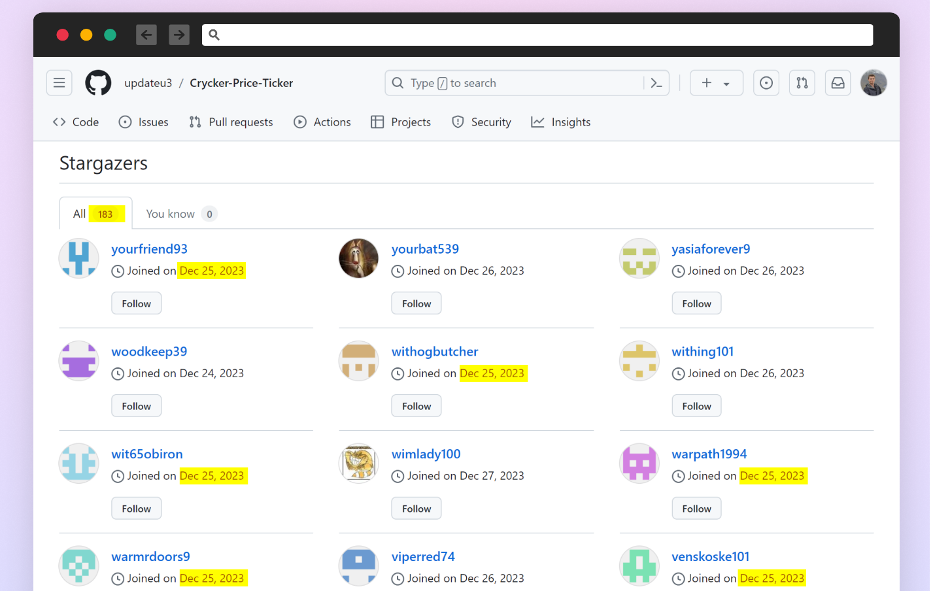Screen dimensions: 934x592
Task: Click wit65obiron's light blue identicon avatar
Action: click(x=79, y=463)
